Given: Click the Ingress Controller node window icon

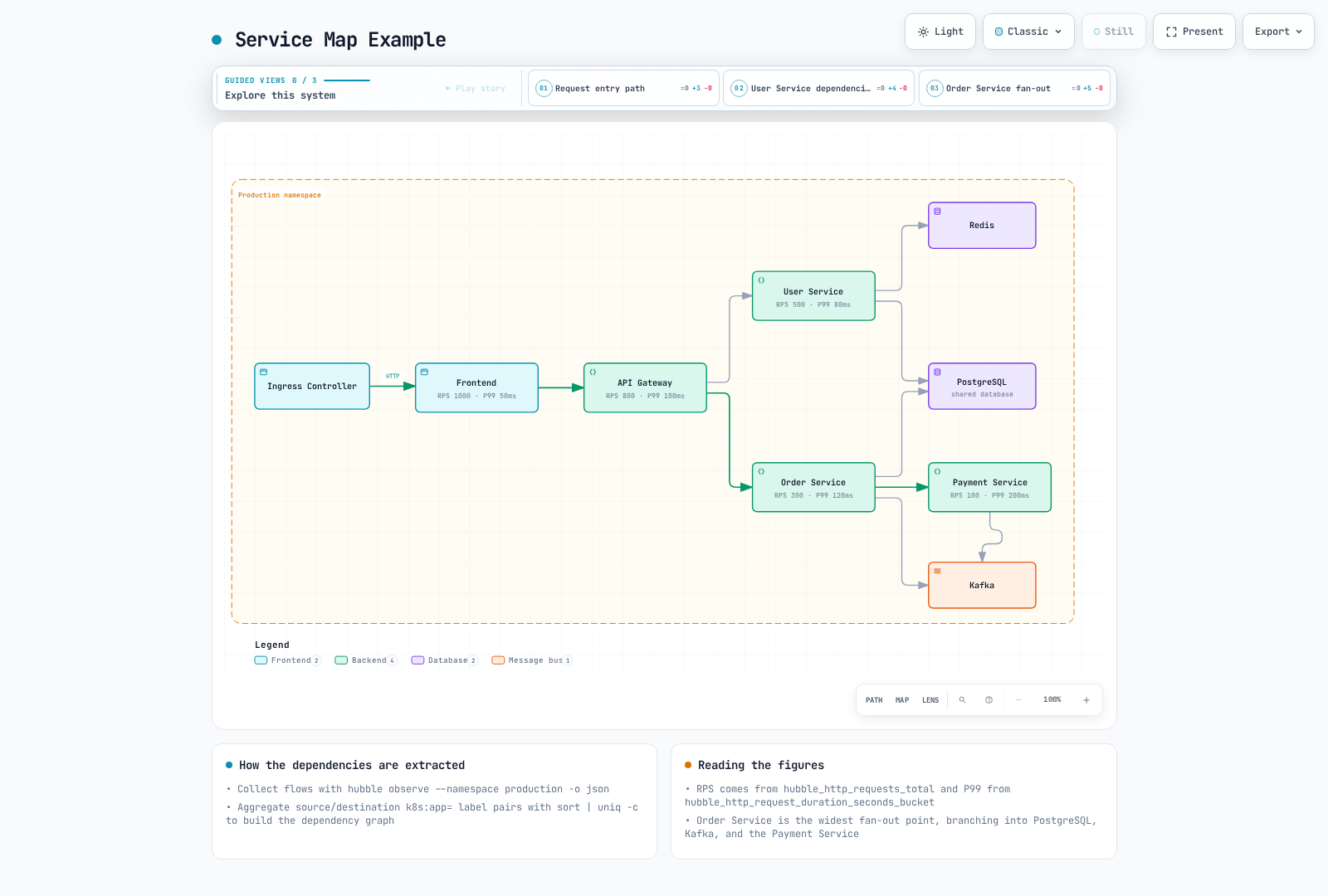Looking at the screenshot, I should (x=263, y=373).
